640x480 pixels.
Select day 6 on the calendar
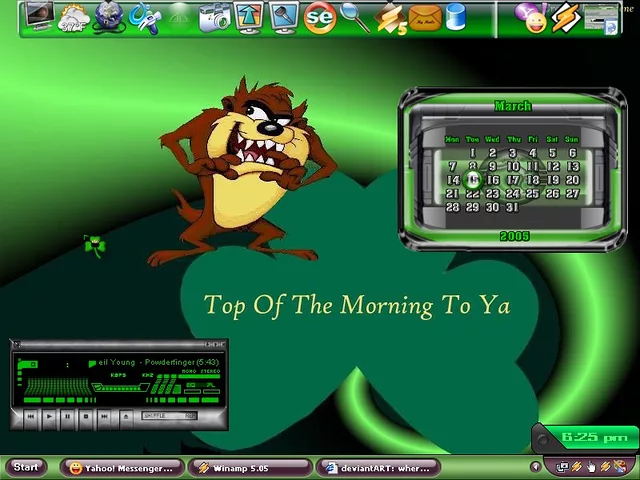coord(573,153)
